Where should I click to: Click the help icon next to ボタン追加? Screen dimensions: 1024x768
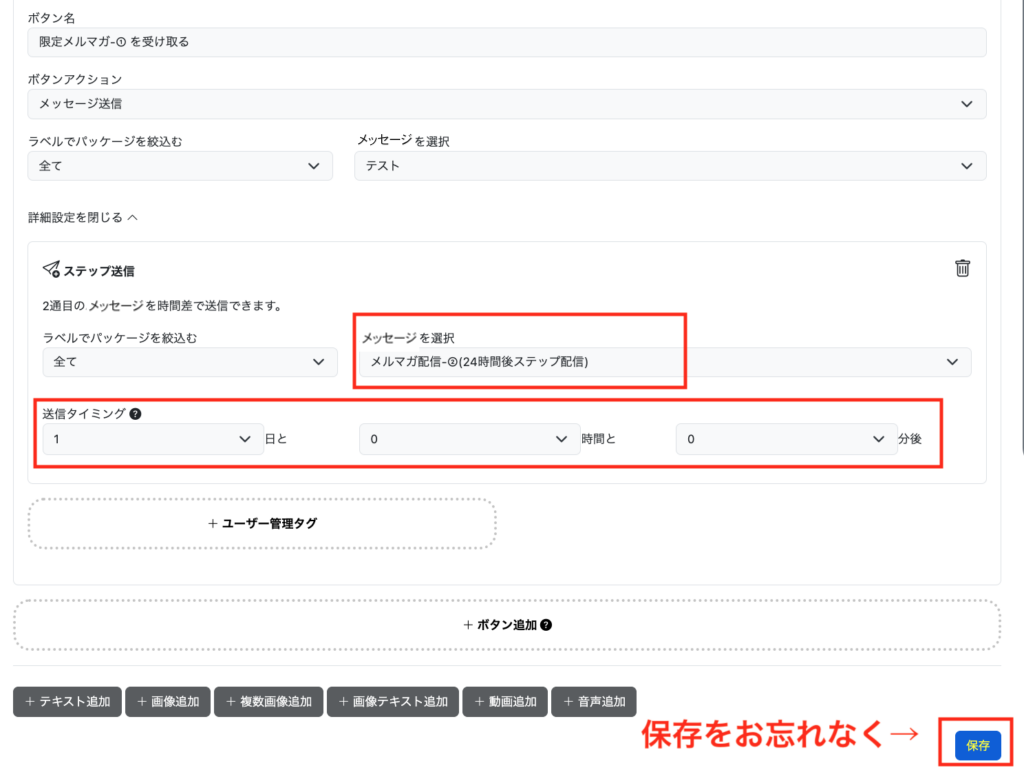(x=546, y=625)
